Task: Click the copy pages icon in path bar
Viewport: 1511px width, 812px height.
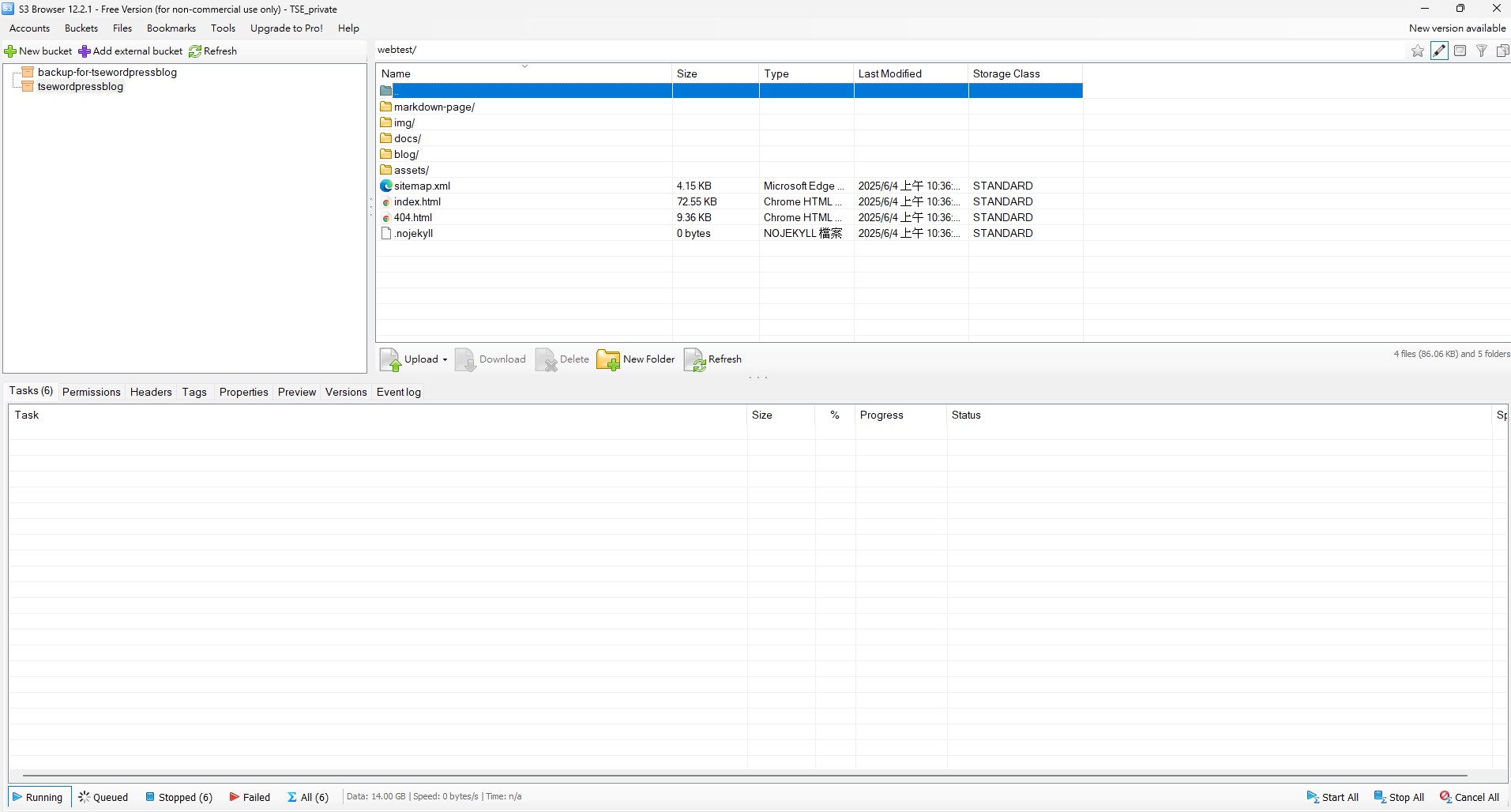Action: pos(1502,51)
